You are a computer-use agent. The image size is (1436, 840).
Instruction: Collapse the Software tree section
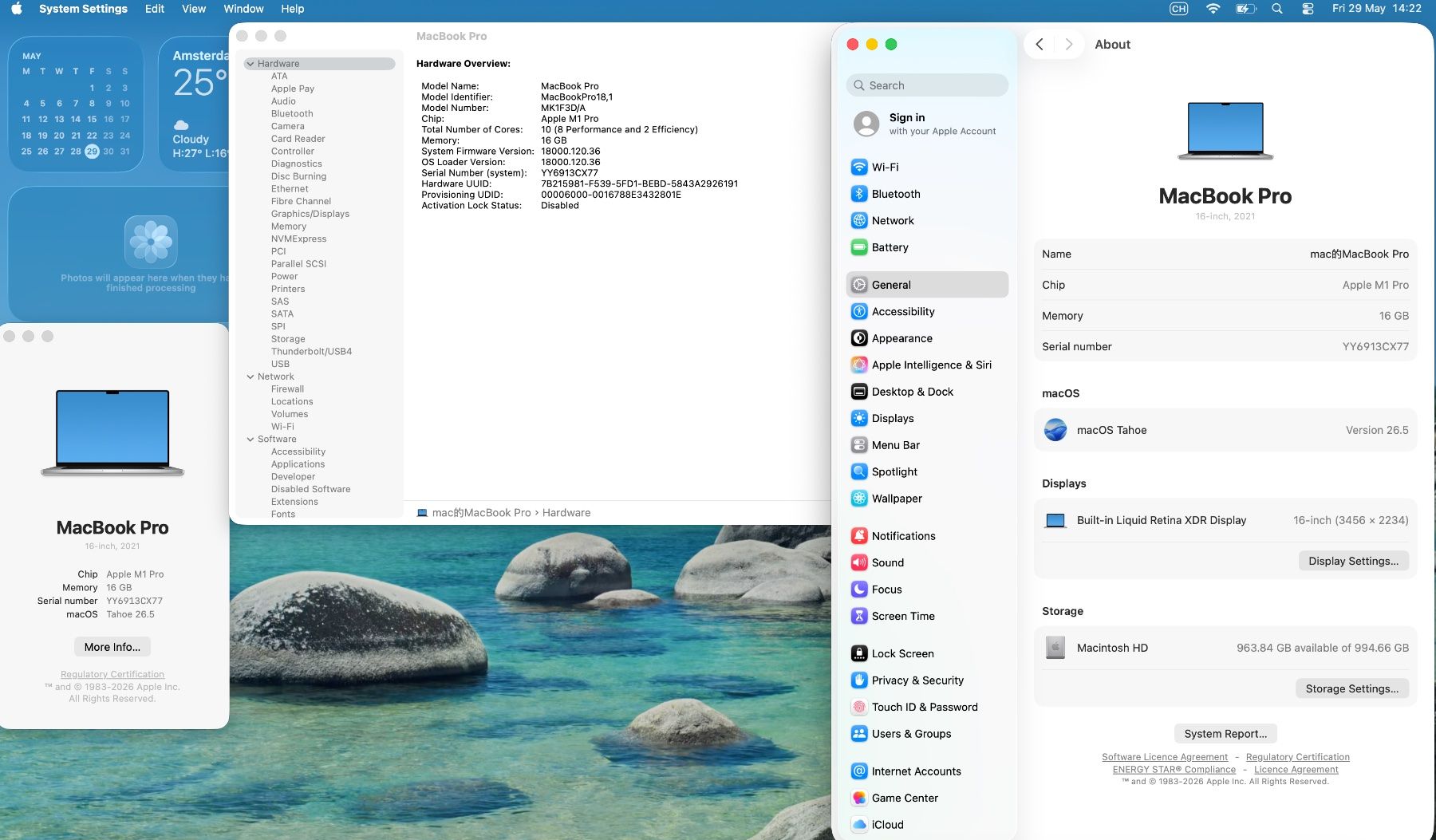(x=251, y=440)
